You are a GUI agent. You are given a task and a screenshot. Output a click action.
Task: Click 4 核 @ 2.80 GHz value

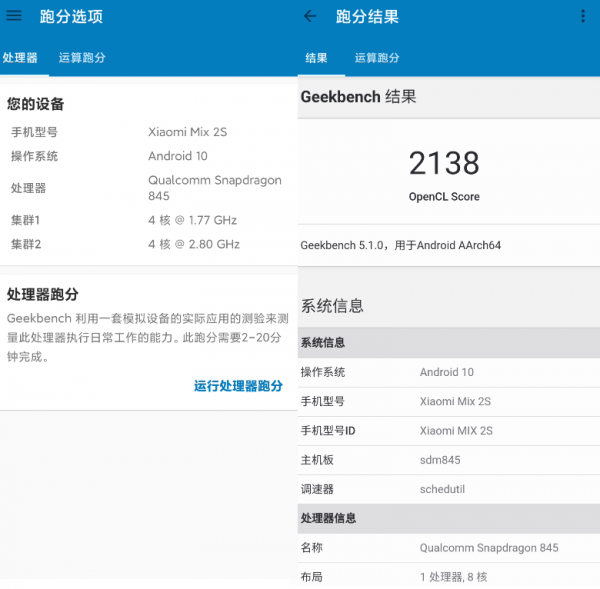point(194,245)
